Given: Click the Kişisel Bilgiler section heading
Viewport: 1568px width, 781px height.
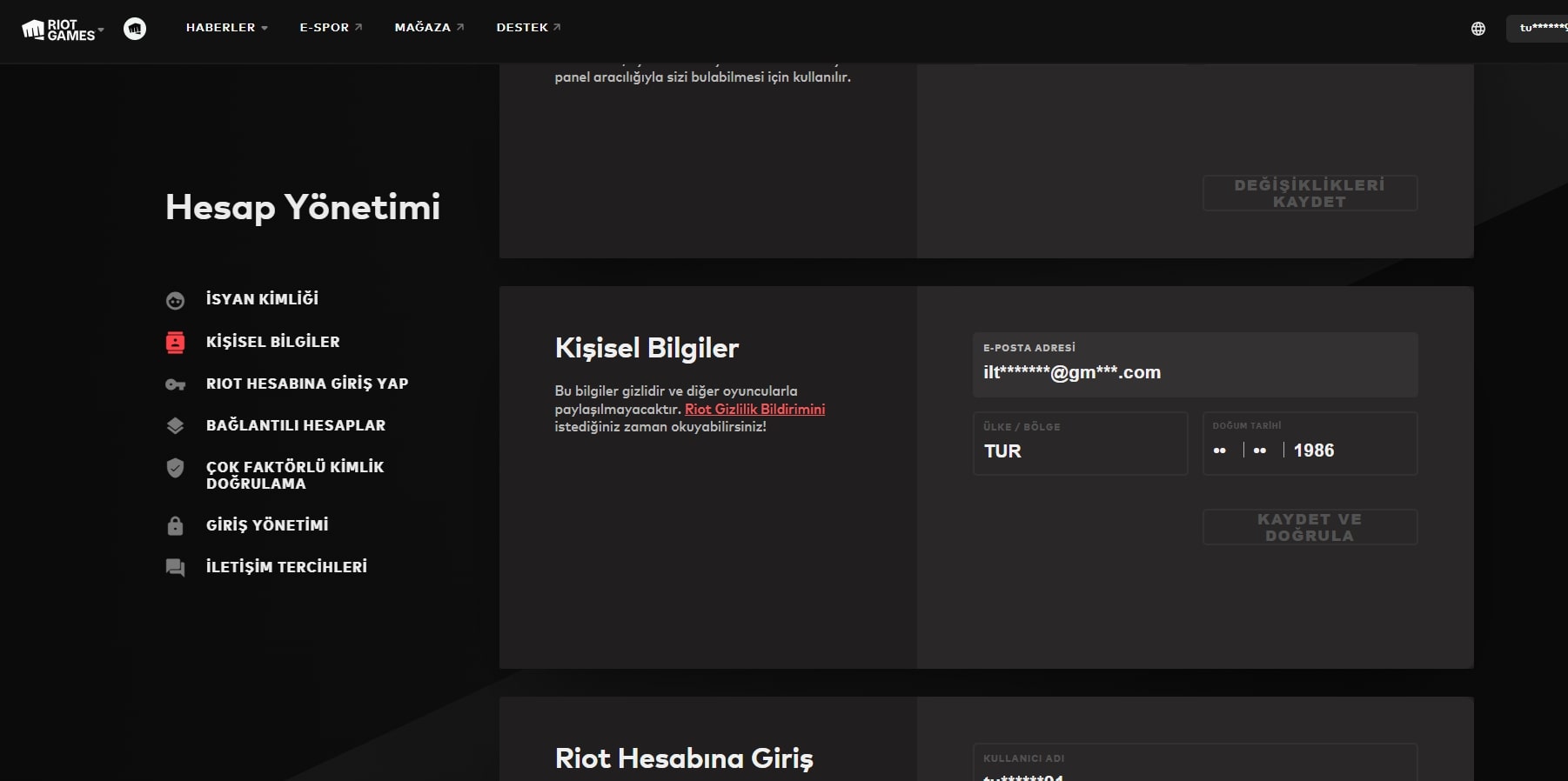Looking at the screenshot, I should (647, 348).
